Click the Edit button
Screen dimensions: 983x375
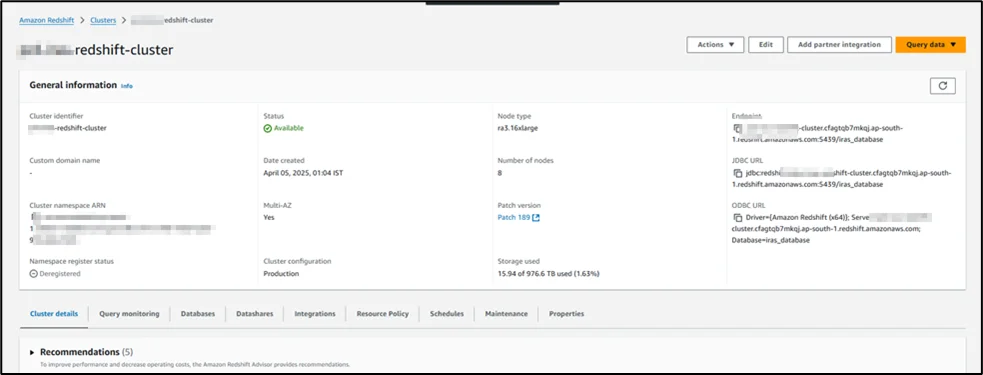(766, 45)
